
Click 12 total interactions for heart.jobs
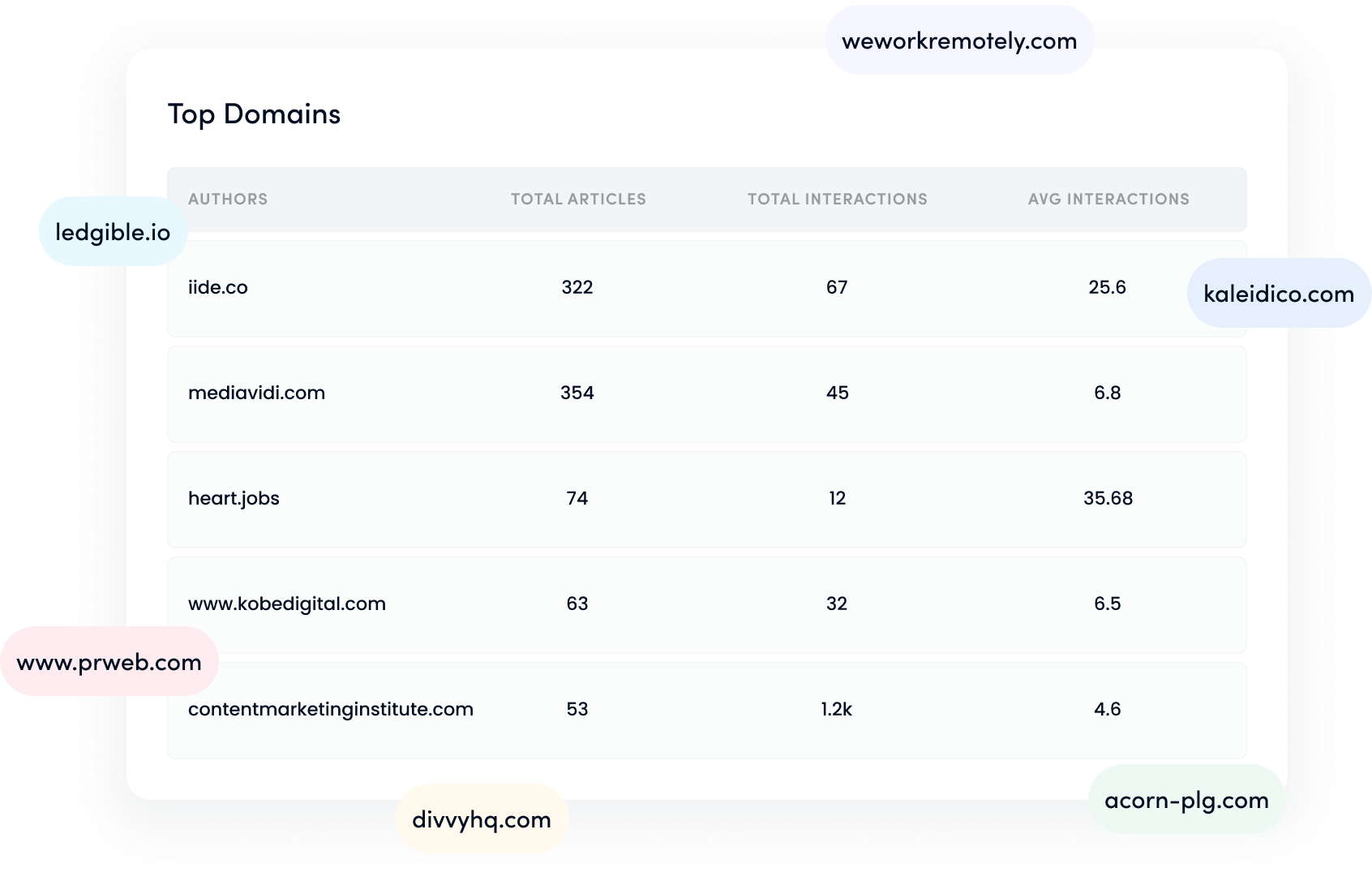[x=838, y=498]
